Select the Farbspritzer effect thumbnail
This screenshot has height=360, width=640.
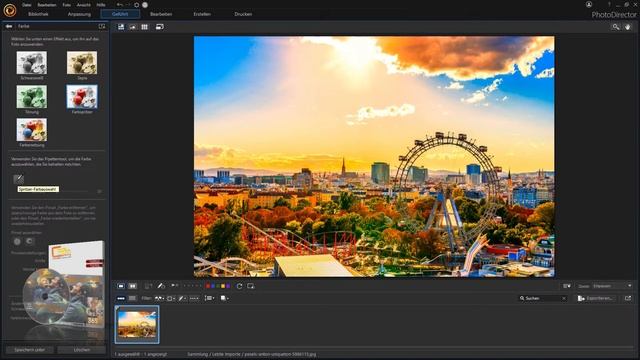point(82,97)
